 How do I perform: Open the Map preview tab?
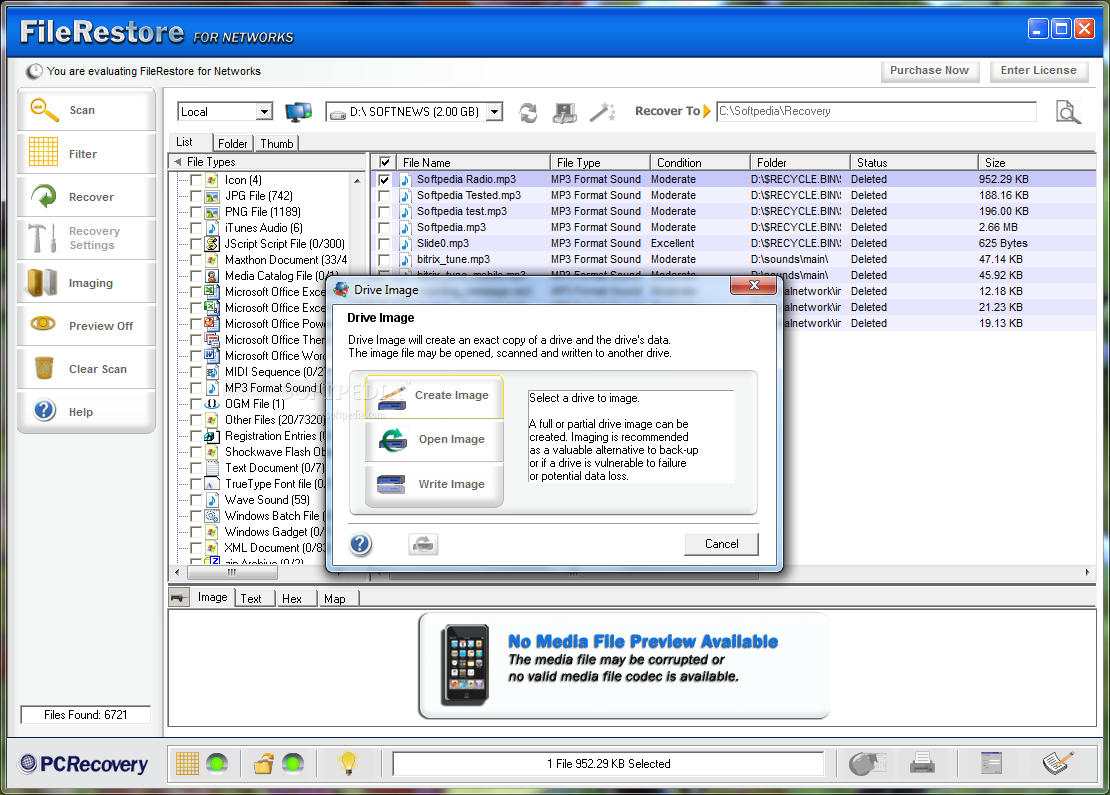334,599
